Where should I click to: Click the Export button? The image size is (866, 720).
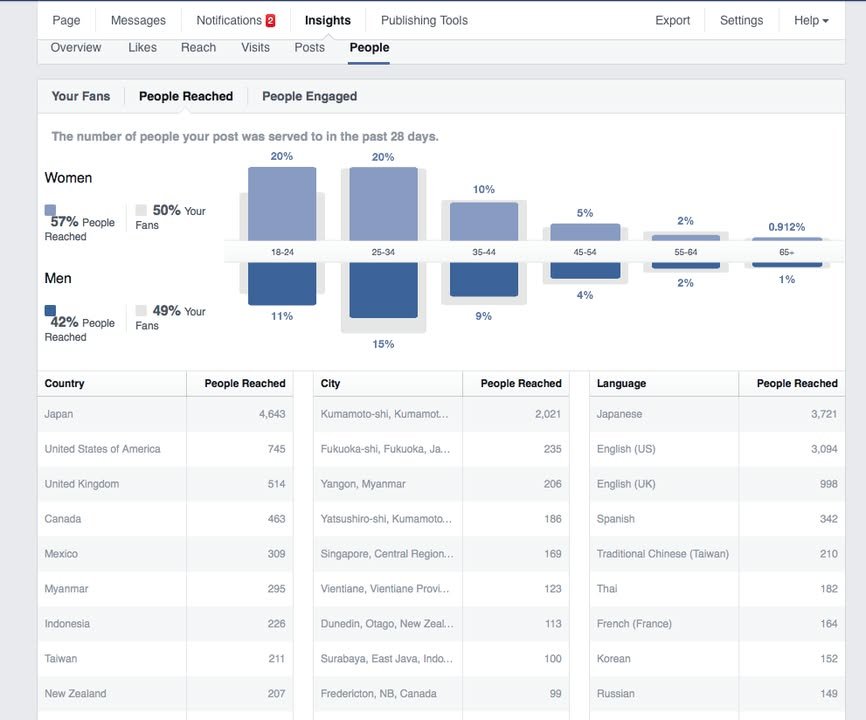(x=672, y=20)
